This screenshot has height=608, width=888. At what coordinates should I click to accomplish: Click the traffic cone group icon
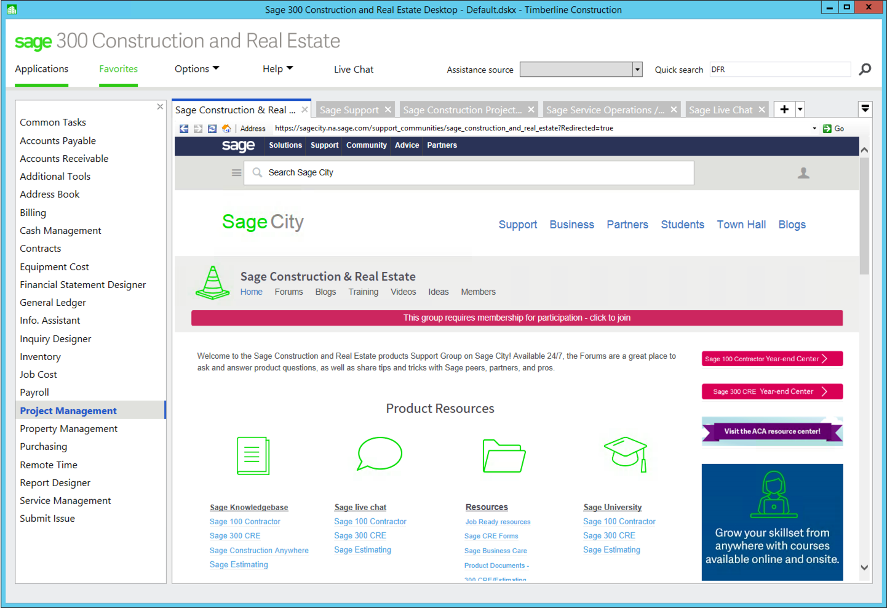coord(212,282)
